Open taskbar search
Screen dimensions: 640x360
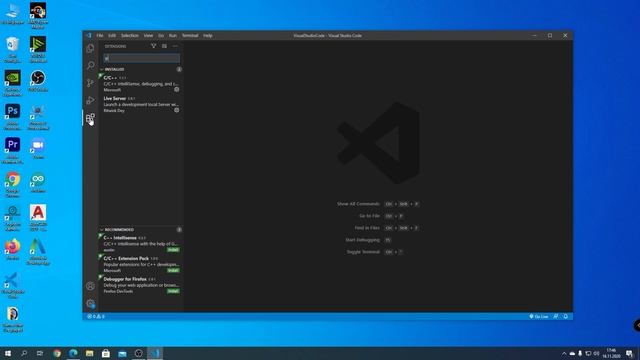(x=24, y=353)
